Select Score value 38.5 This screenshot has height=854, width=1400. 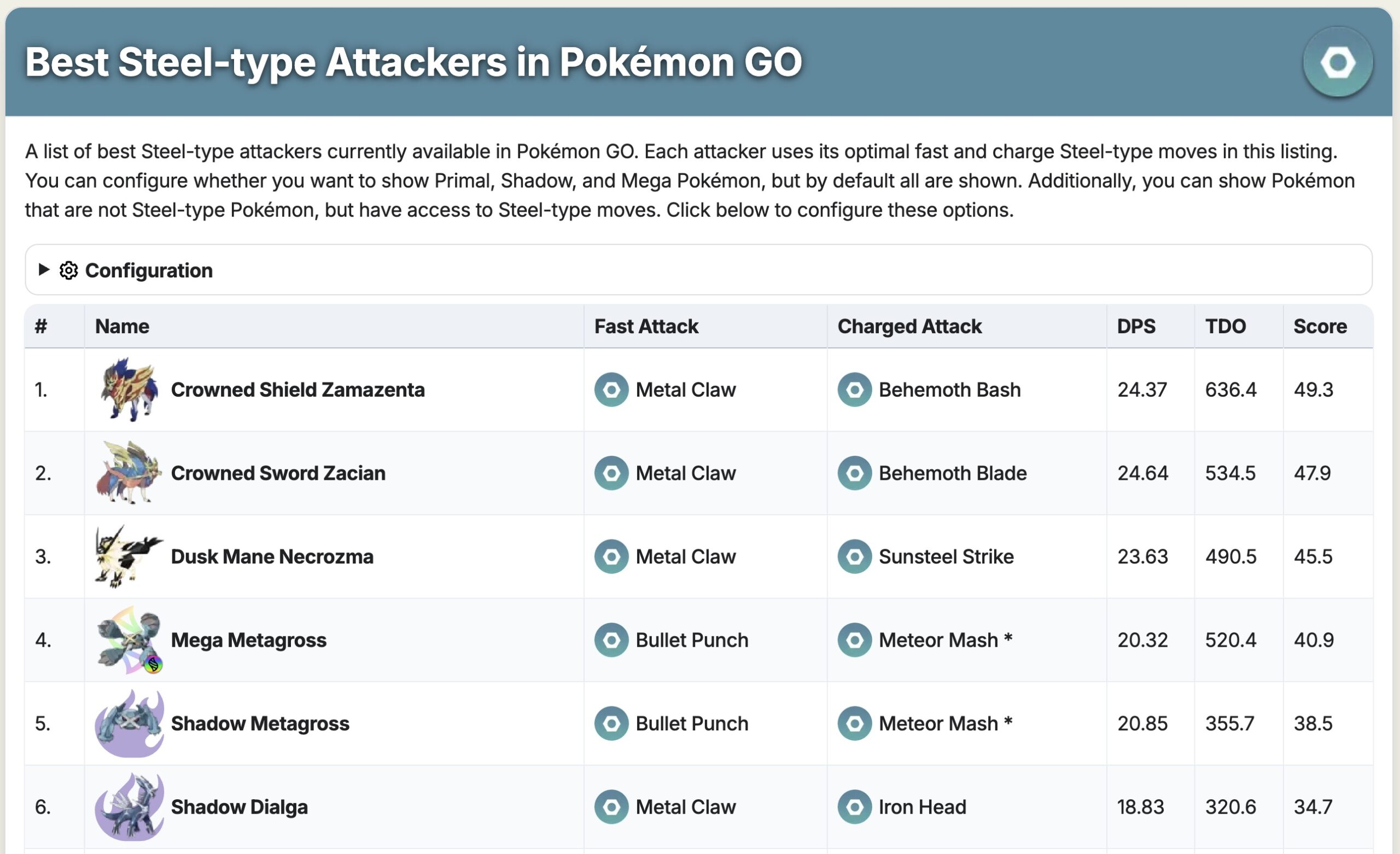coord(1313,723)
